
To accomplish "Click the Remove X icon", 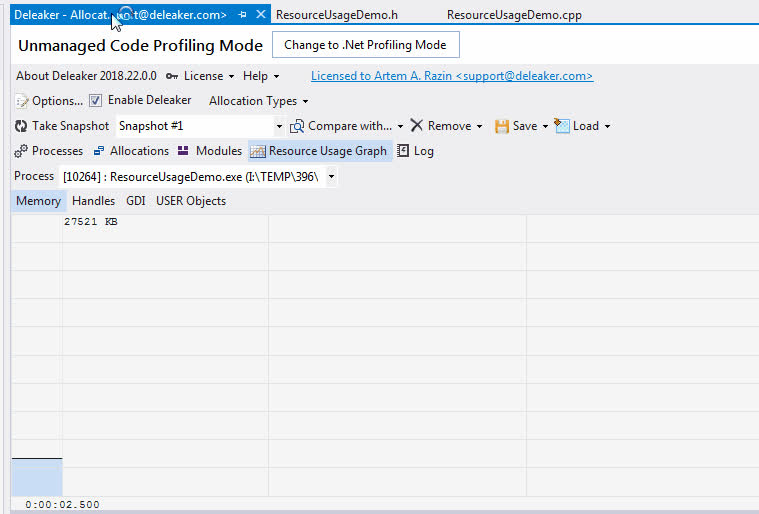I will tap(417, 126).
